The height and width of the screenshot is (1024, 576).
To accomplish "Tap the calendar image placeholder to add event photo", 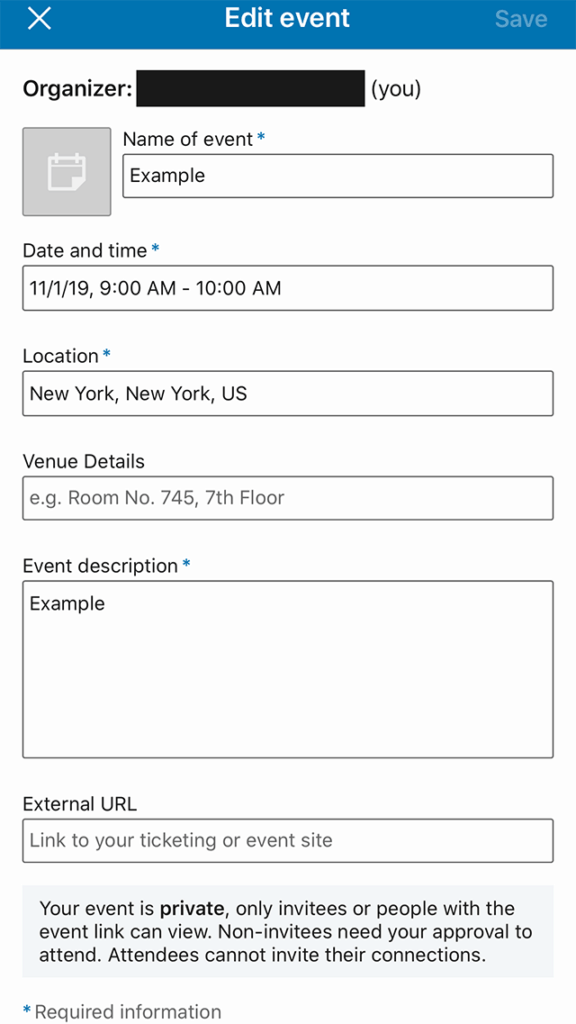I will point(66,171).
